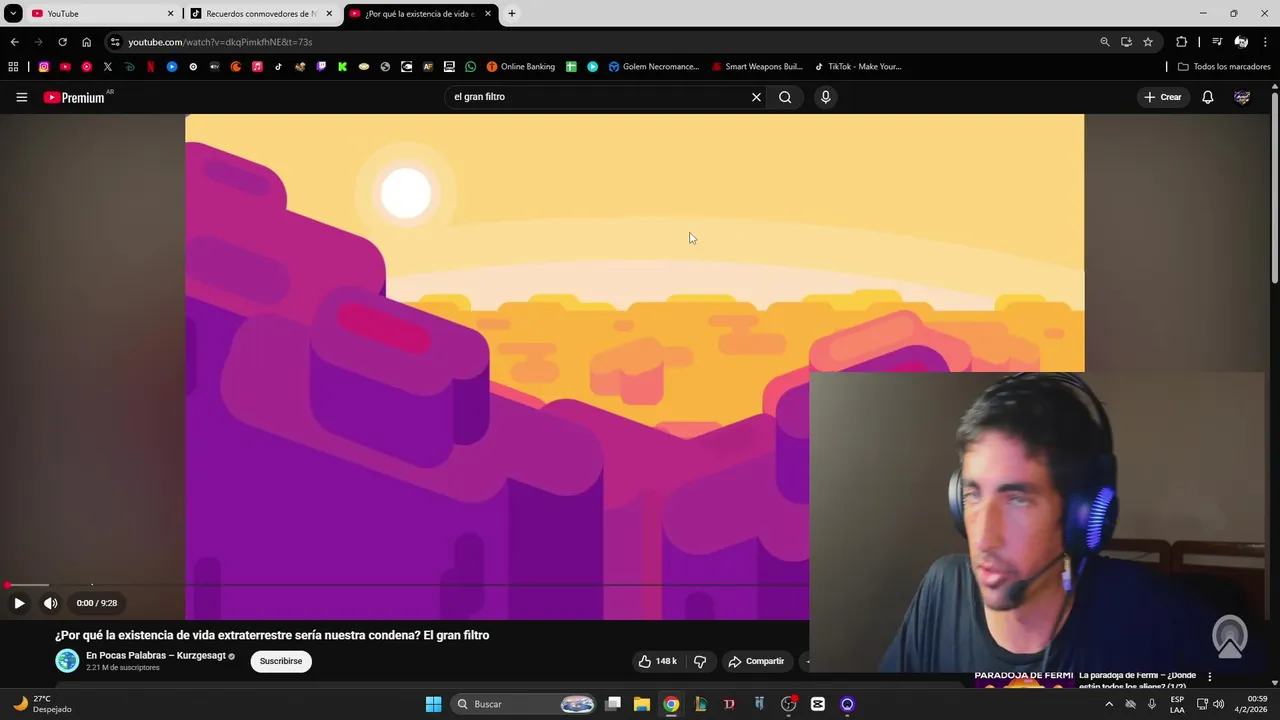The image size is (1280, 720).
Task: Go to the browser home page
Action: [x=86, y=42]
